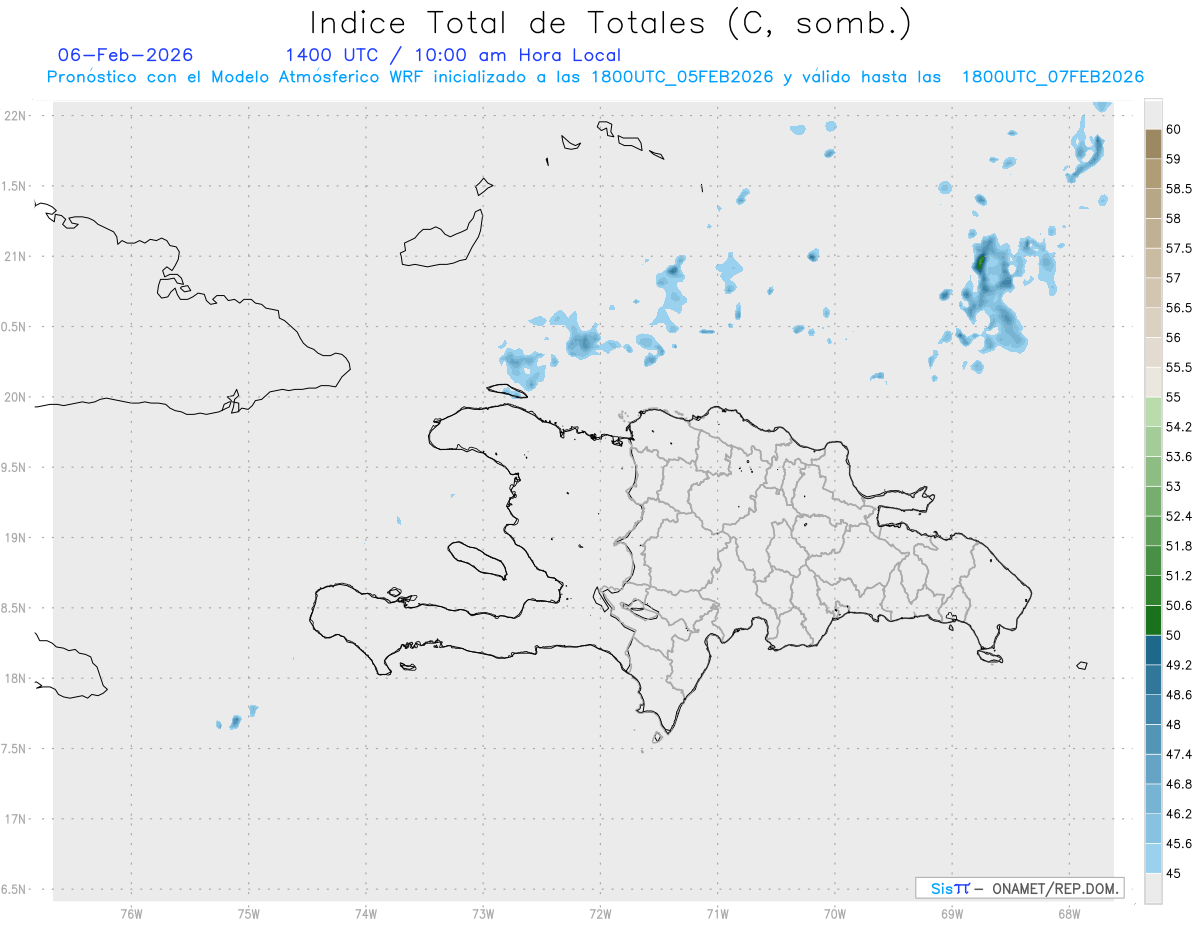Click the "19N" latitude label

point(16,538)
